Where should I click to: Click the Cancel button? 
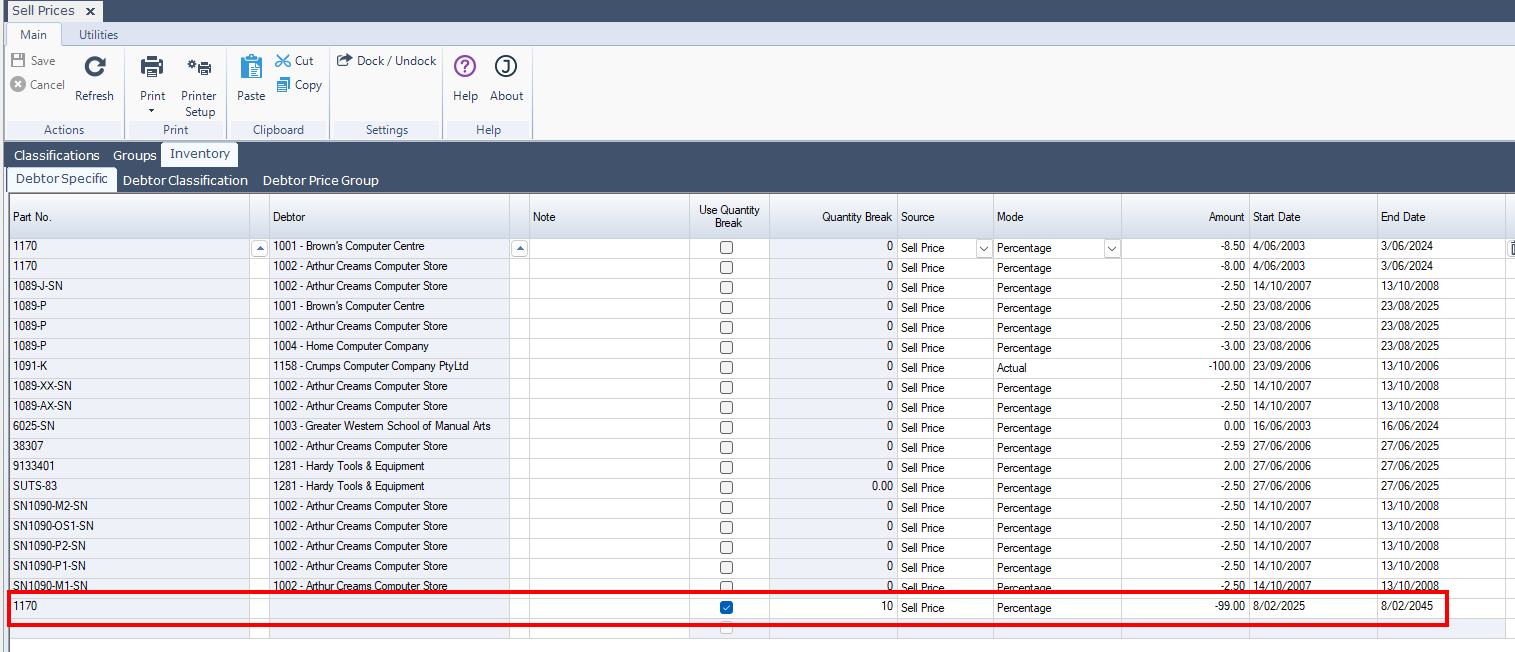coord(38,85)
